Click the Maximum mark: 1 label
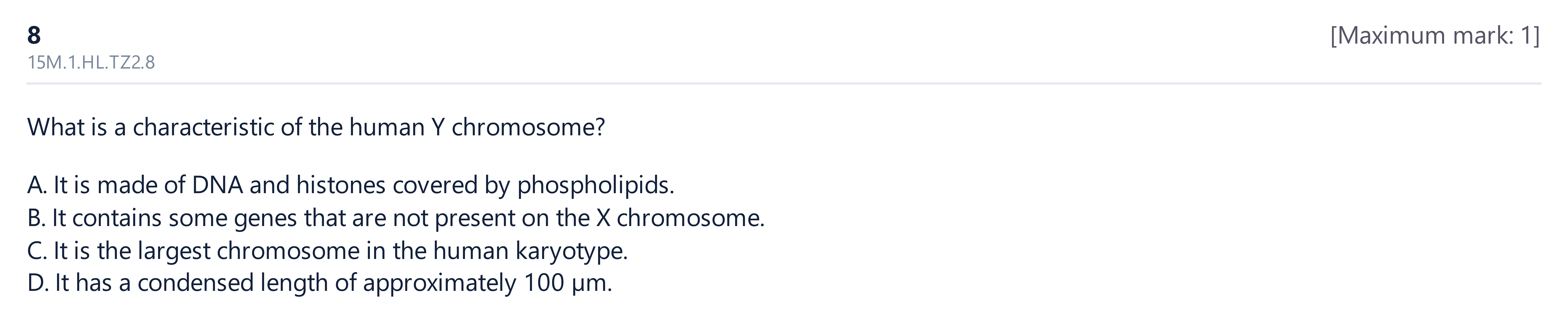The height and width of the screenshot is (324, 1568). click(x=1435, y=36)
